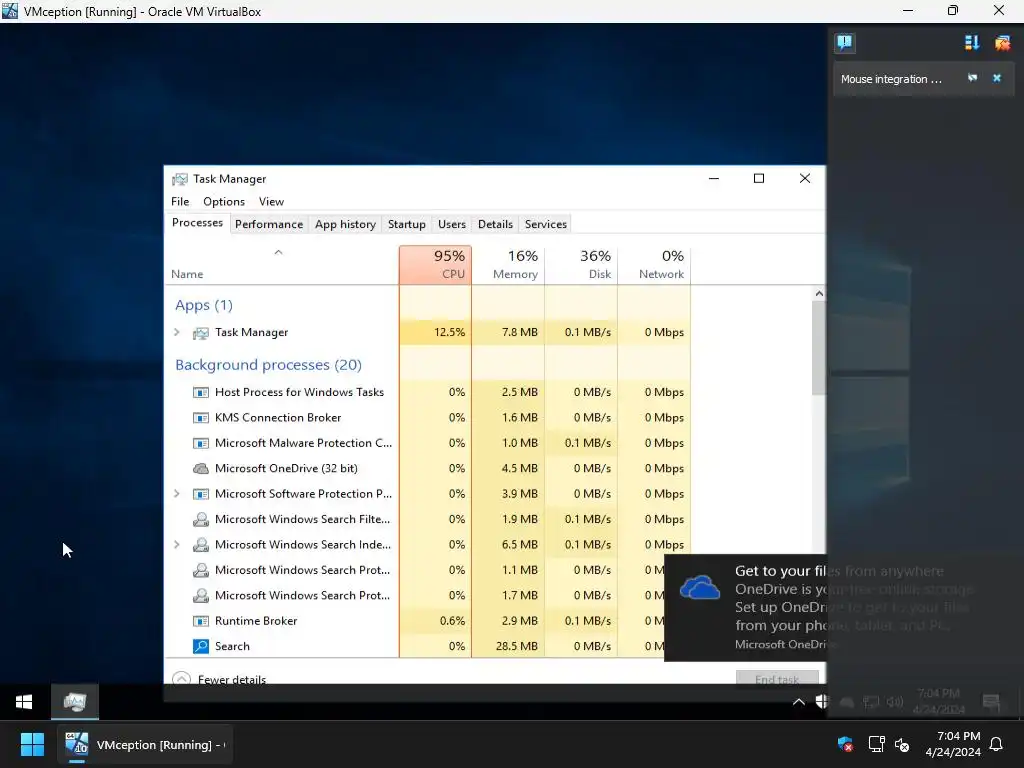The height and width of the screenshot is (768, 1024).
Task: Click the Search magnifier process icon
Action: coord(200,647)
